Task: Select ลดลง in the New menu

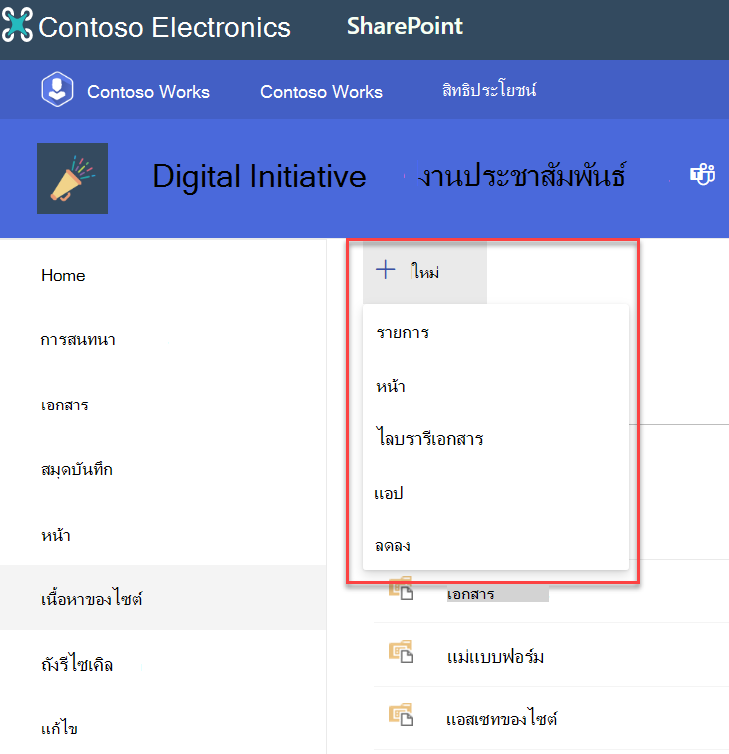Action: coord(392,545)
